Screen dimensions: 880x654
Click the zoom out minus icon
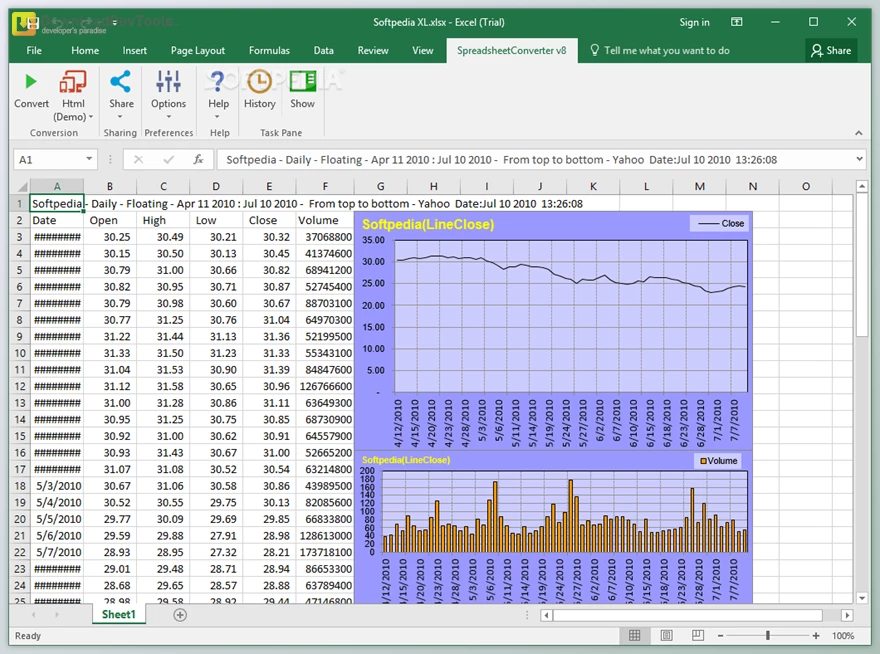pos(721,635)
